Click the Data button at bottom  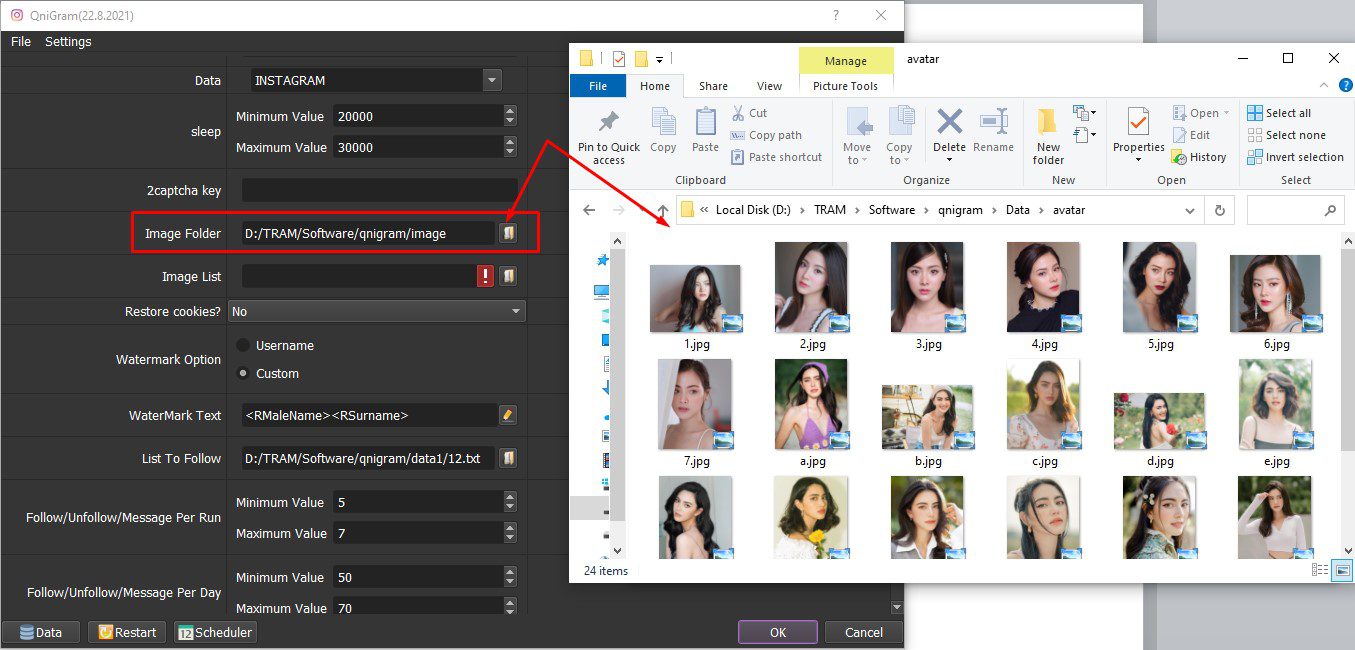coord(41,632)
